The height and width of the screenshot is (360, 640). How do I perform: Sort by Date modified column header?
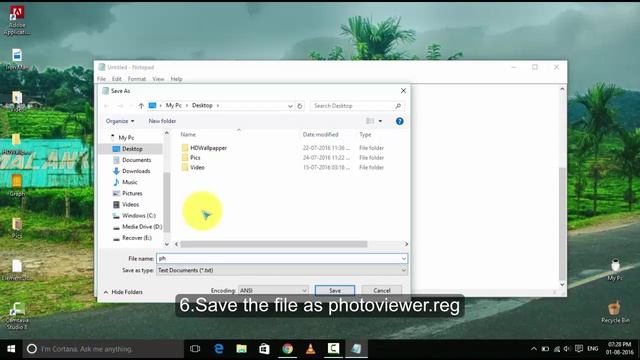[x=320, y=134]
